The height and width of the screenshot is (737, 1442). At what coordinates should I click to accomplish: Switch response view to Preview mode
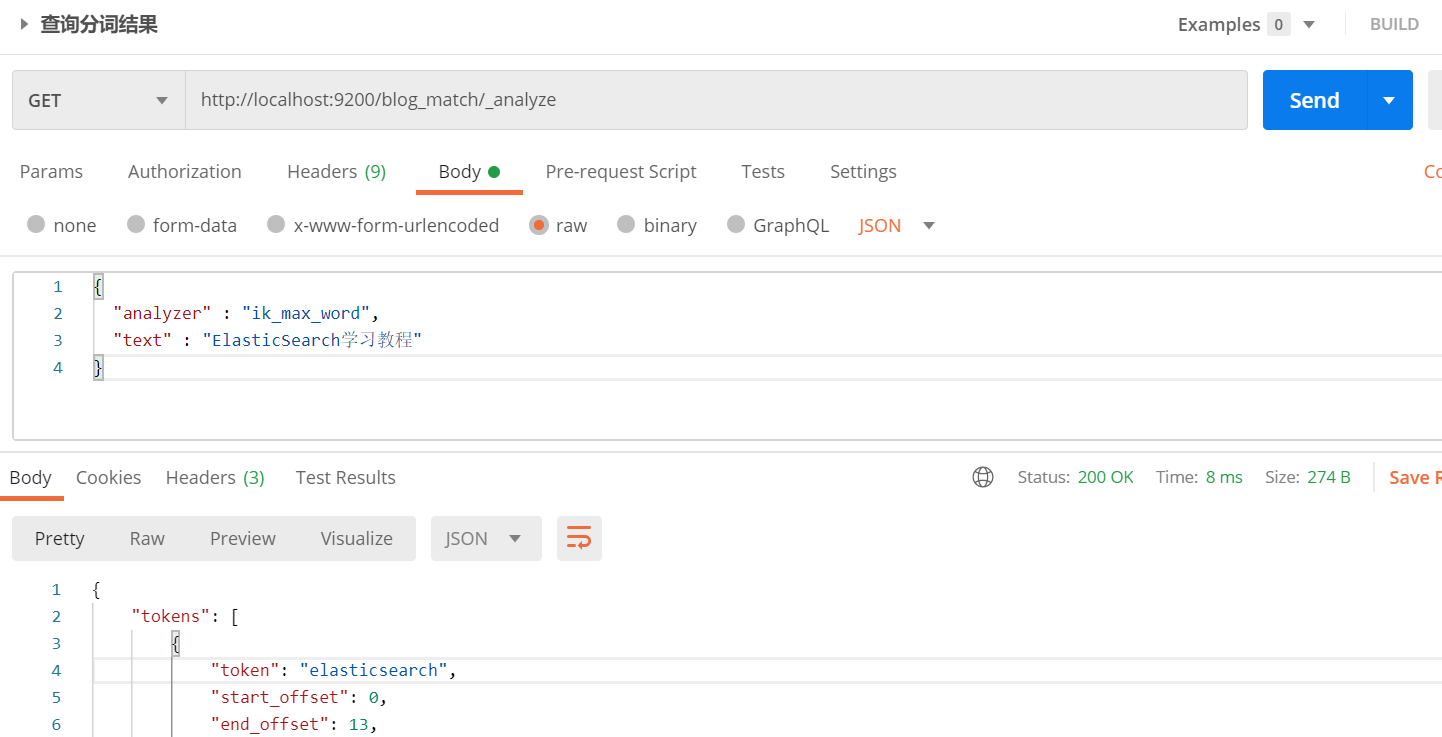pyautogui.click(x=242, y=538)
